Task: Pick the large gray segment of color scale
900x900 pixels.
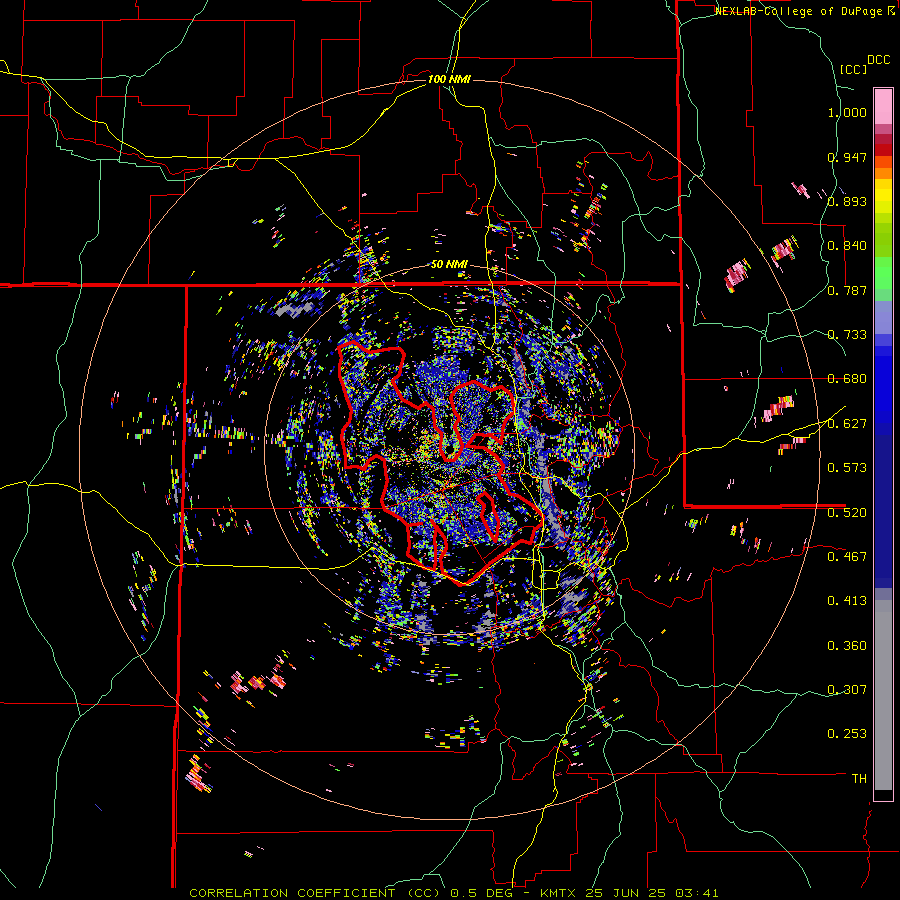Action: [883, 695]
